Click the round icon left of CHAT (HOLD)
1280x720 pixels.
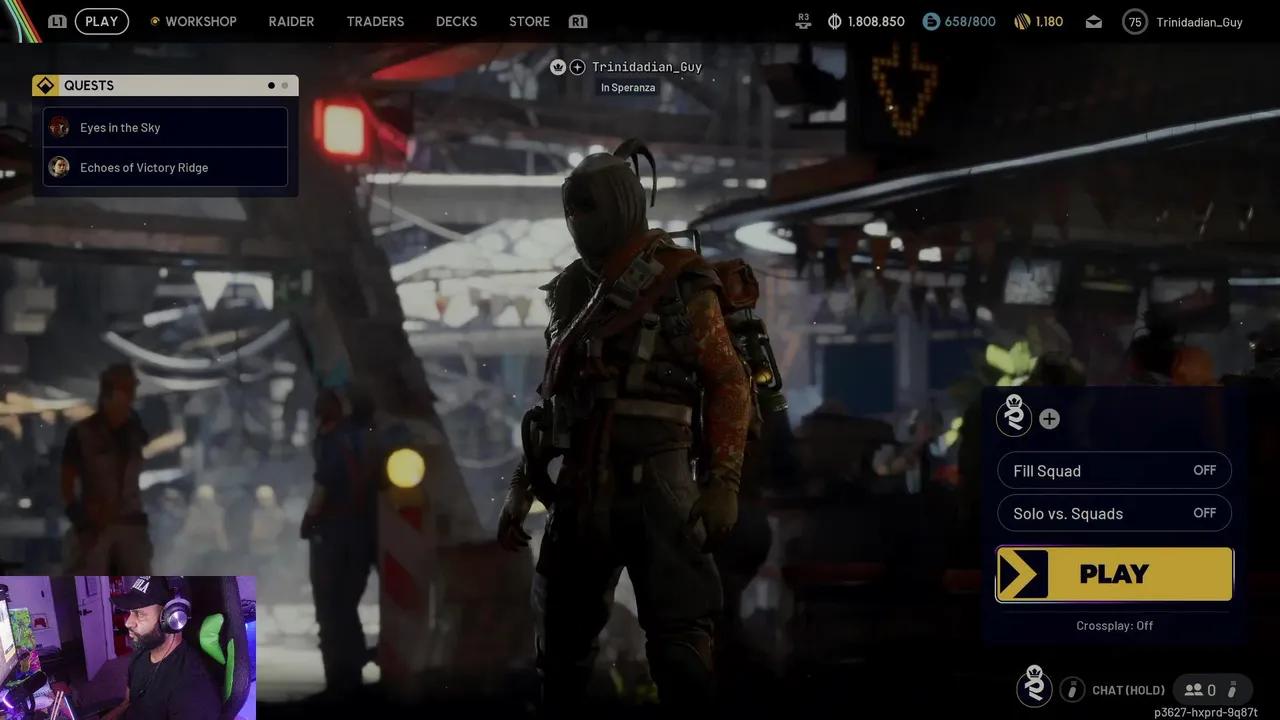click(1072, 689)
